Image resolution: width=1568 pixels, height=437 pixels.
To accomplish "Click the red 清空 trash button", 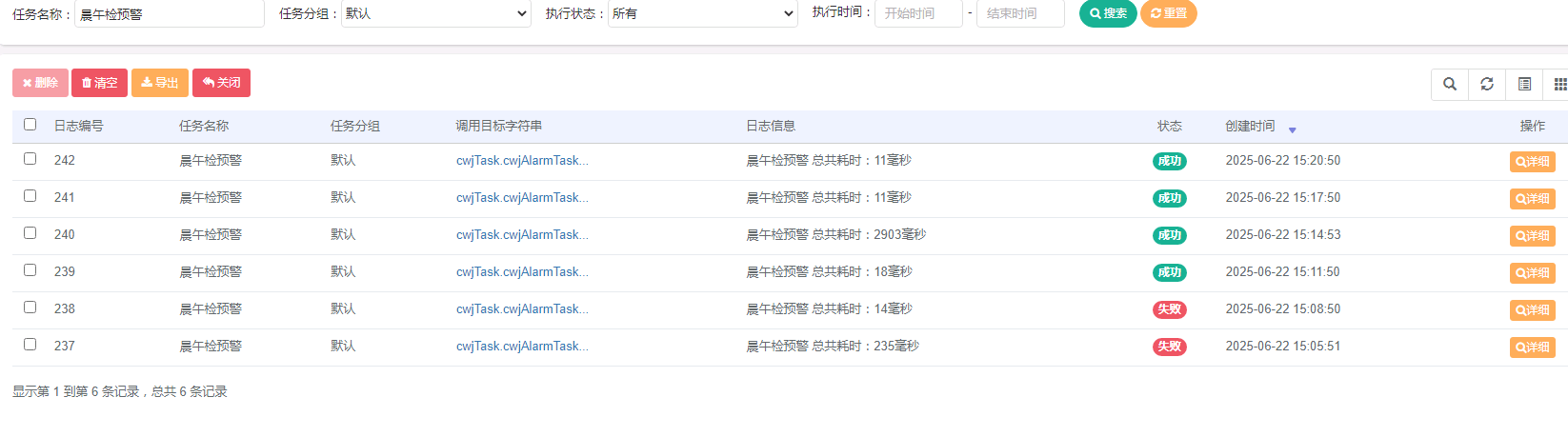I will 99,83.
